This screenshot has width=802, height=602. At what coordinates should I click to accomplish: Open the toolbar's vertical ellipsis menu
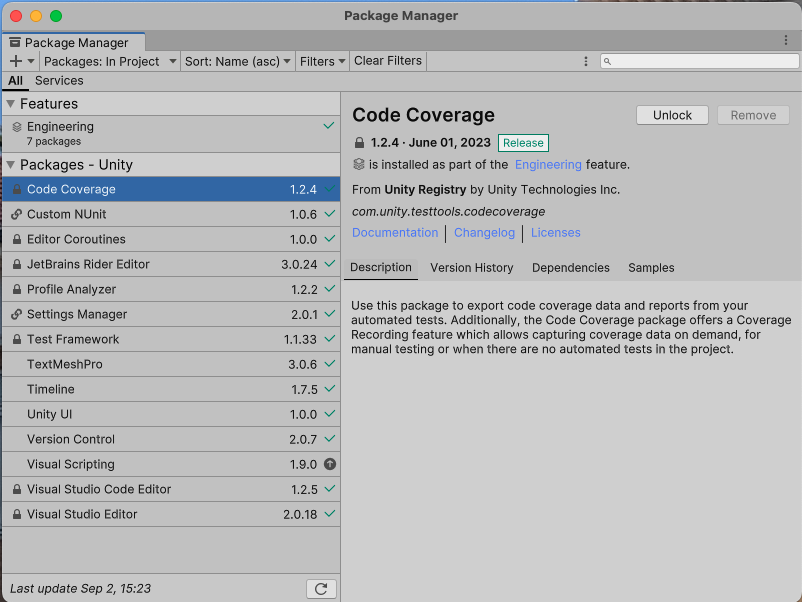(586, 61)
